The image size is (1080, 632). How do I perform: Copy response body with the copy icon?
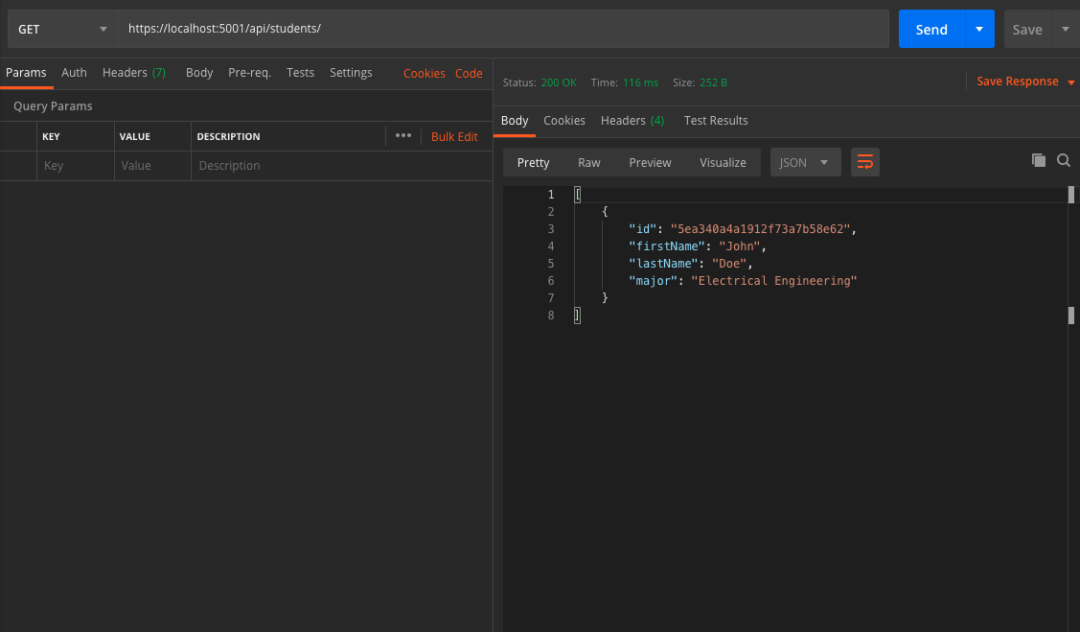(x=1038, y=160)
